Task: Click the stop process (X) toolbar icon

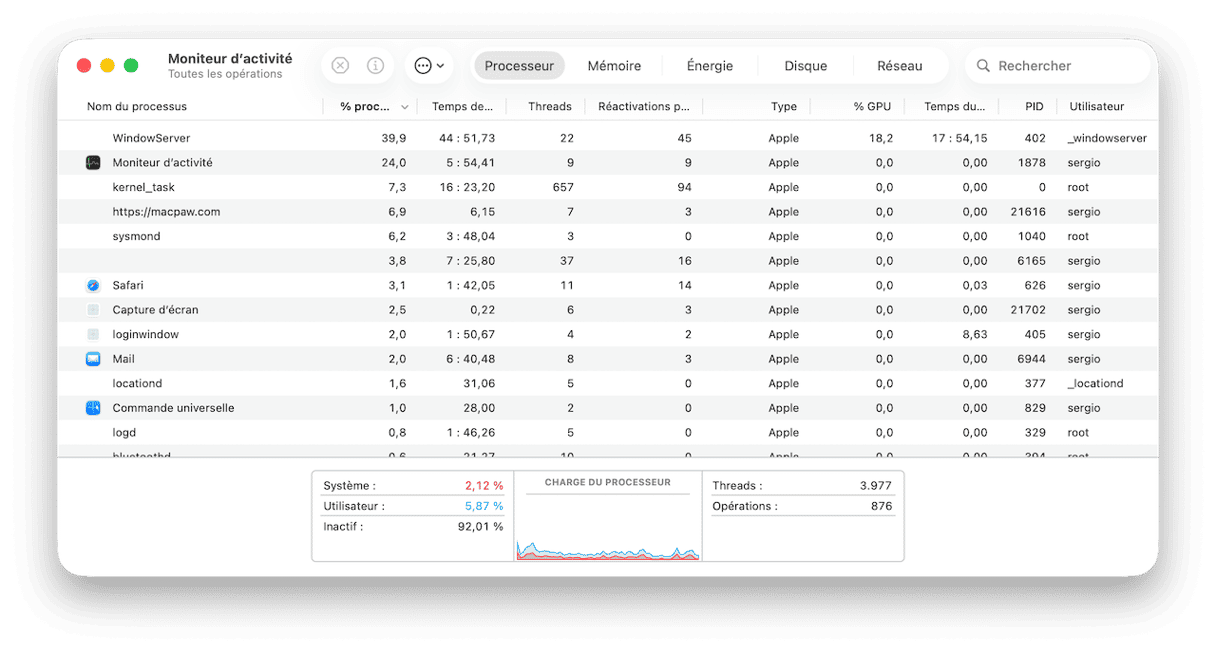Action: [340, 65]
